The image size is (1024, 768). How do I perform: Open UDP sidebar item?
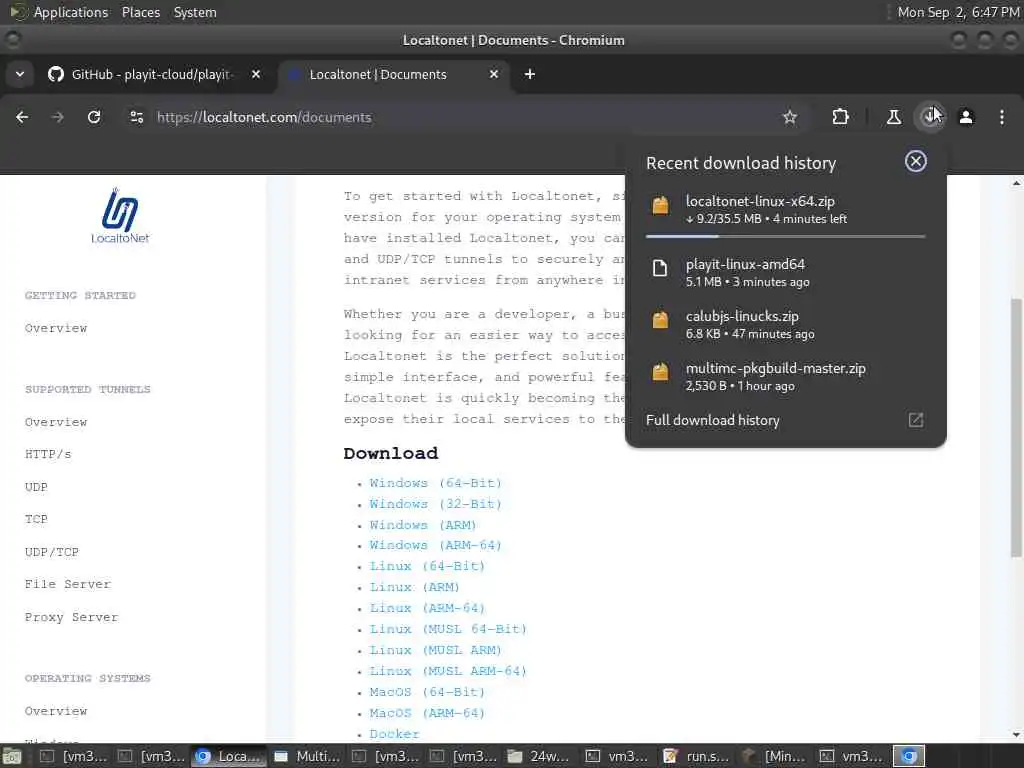point(36,487)
